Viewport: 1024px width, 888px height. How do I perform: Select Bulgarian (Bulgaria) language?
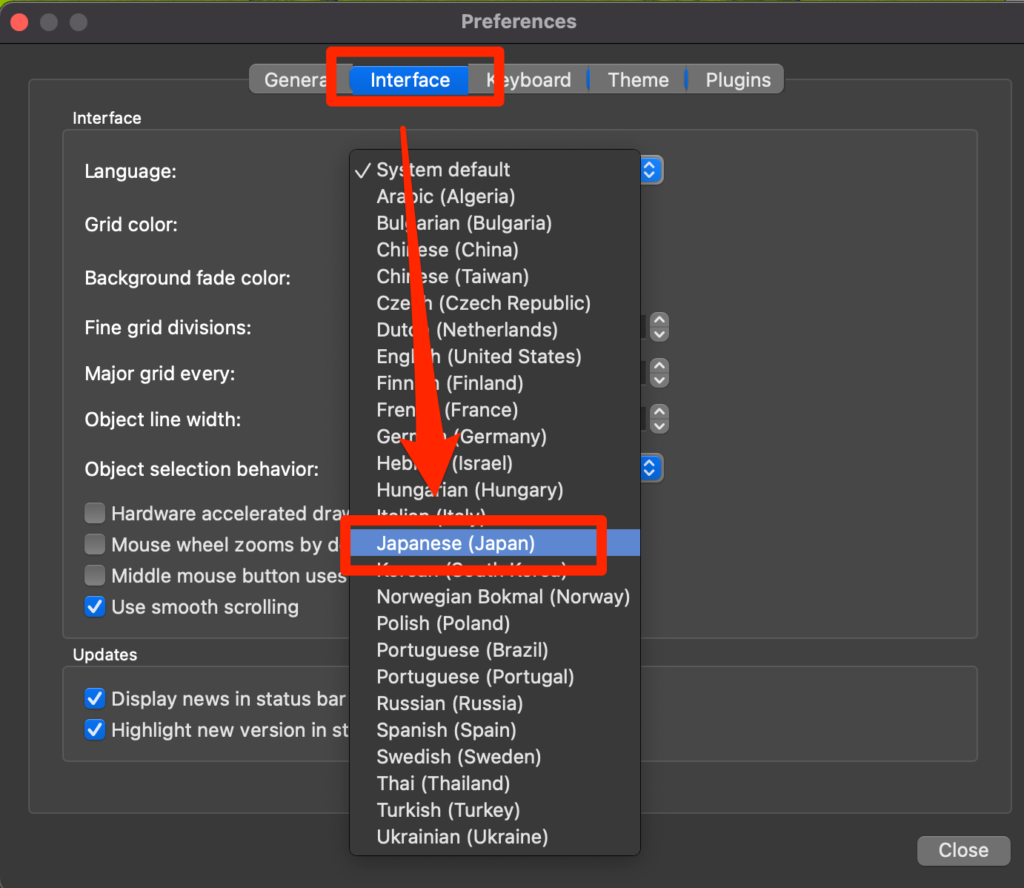pyautogui.click(x=495, y=223)
